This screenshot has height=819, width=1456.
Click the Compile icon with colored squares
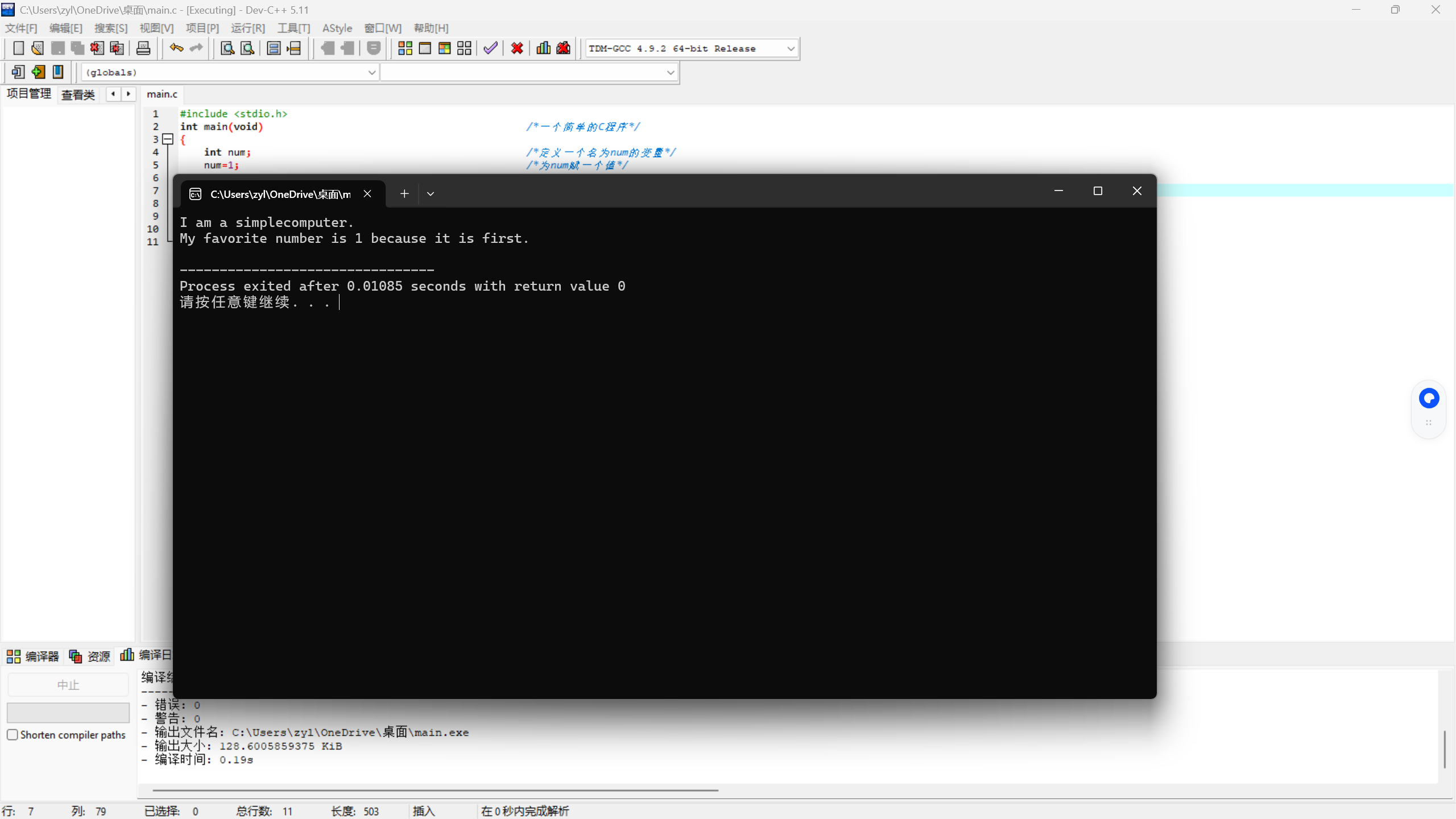point(405,48)
